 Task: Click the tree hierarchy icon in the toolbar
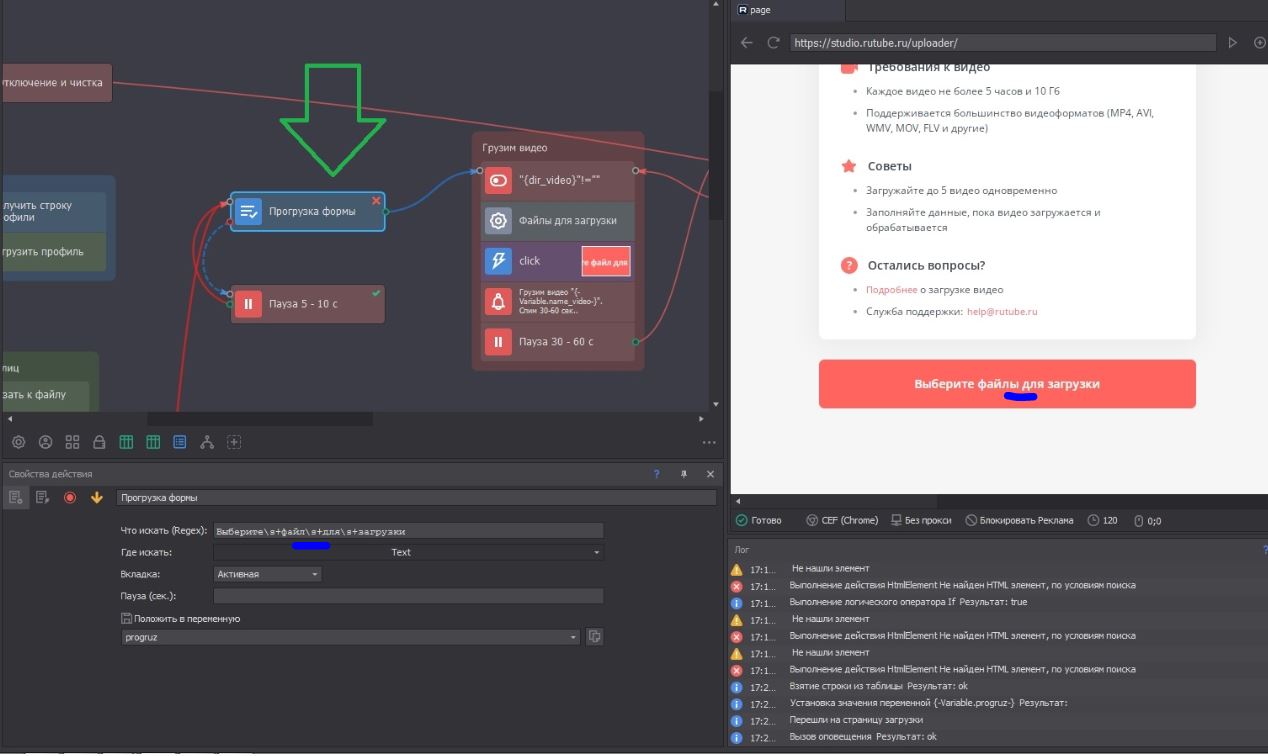click(x=207, y=442)
